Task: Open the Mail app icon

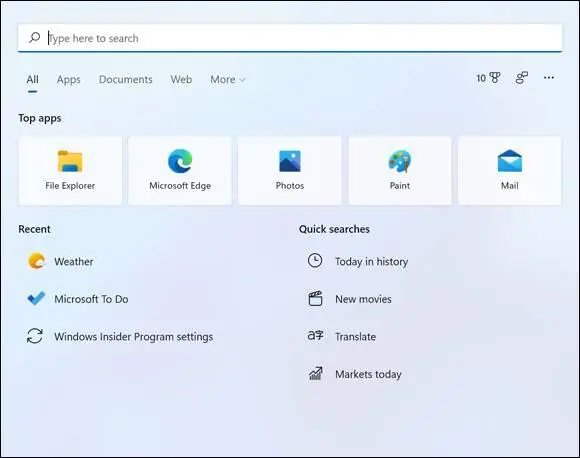Action: coord(509,161)
